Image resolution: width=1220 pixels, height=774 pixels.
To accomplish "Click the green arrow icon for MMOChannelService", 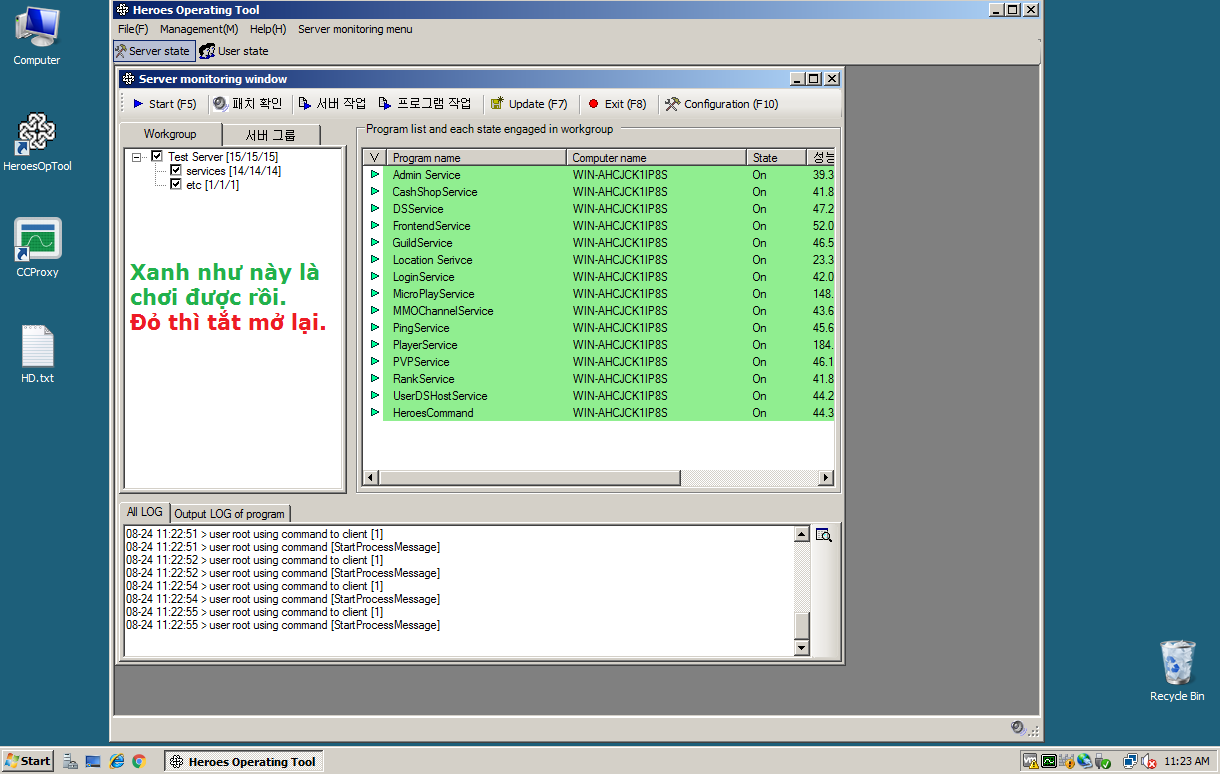I will (x=375, y=310).
